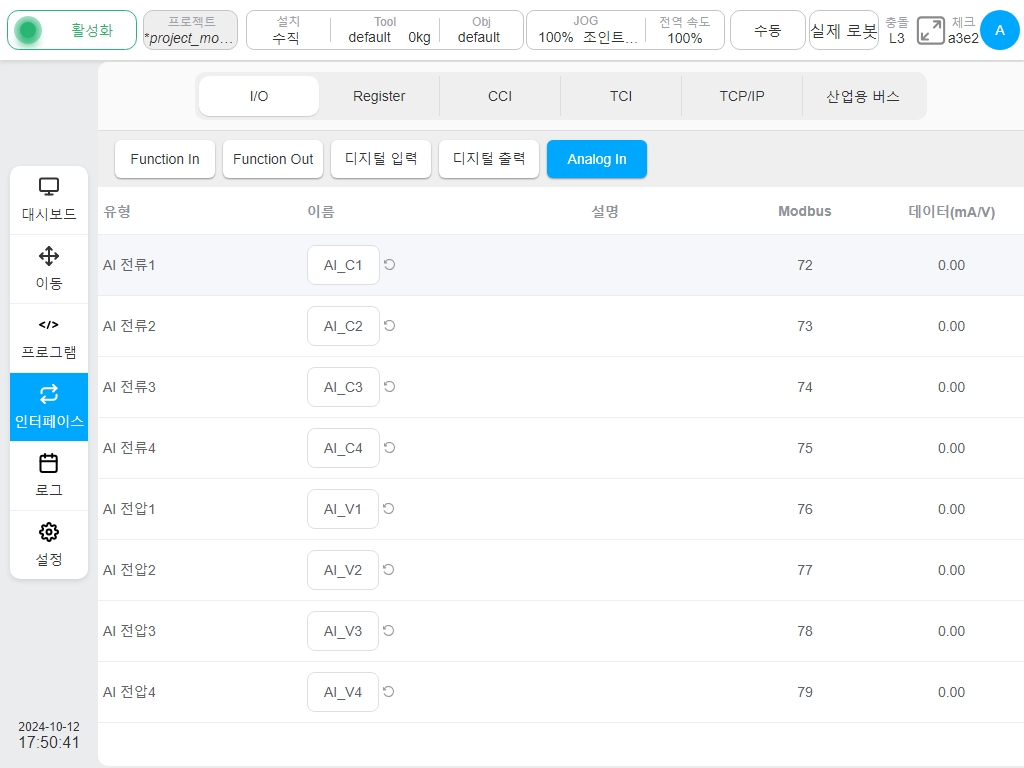Switch the 실제 로봇 real robot mode
Viewport: 1024px width, 768px height.
(844, 30)
